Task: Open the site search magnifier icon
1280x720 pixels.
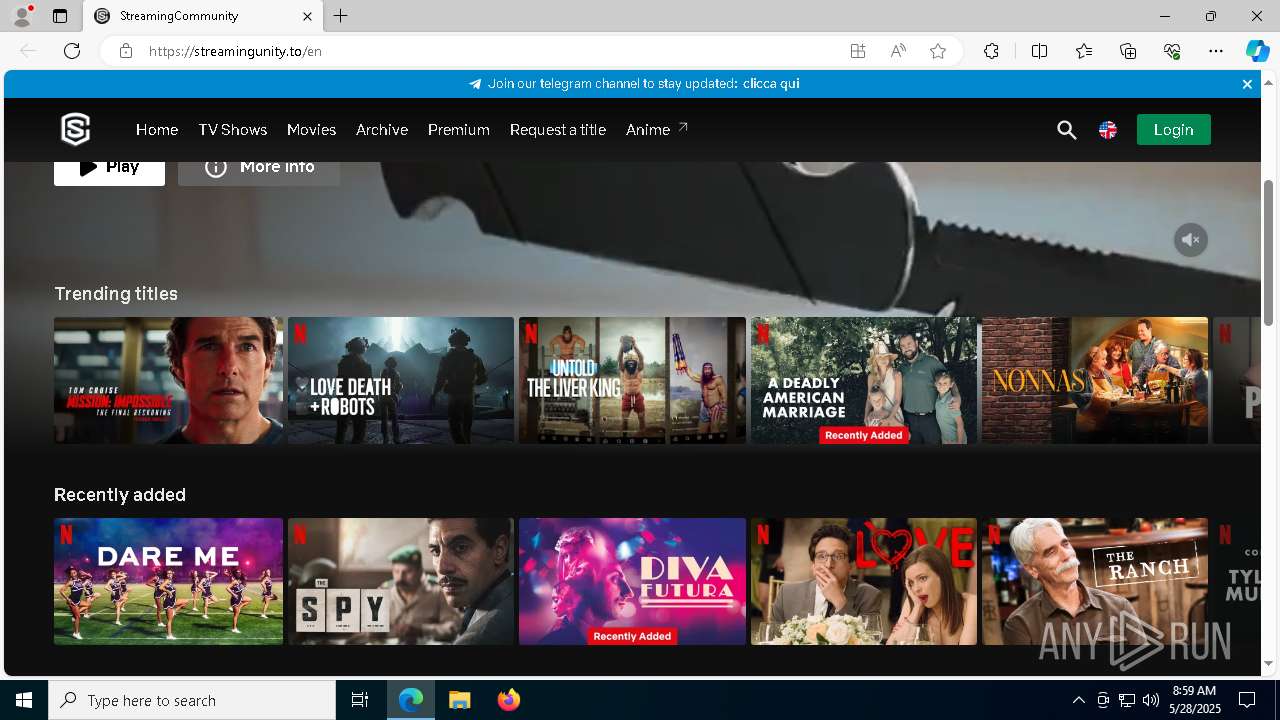Action: (1066, 130)
